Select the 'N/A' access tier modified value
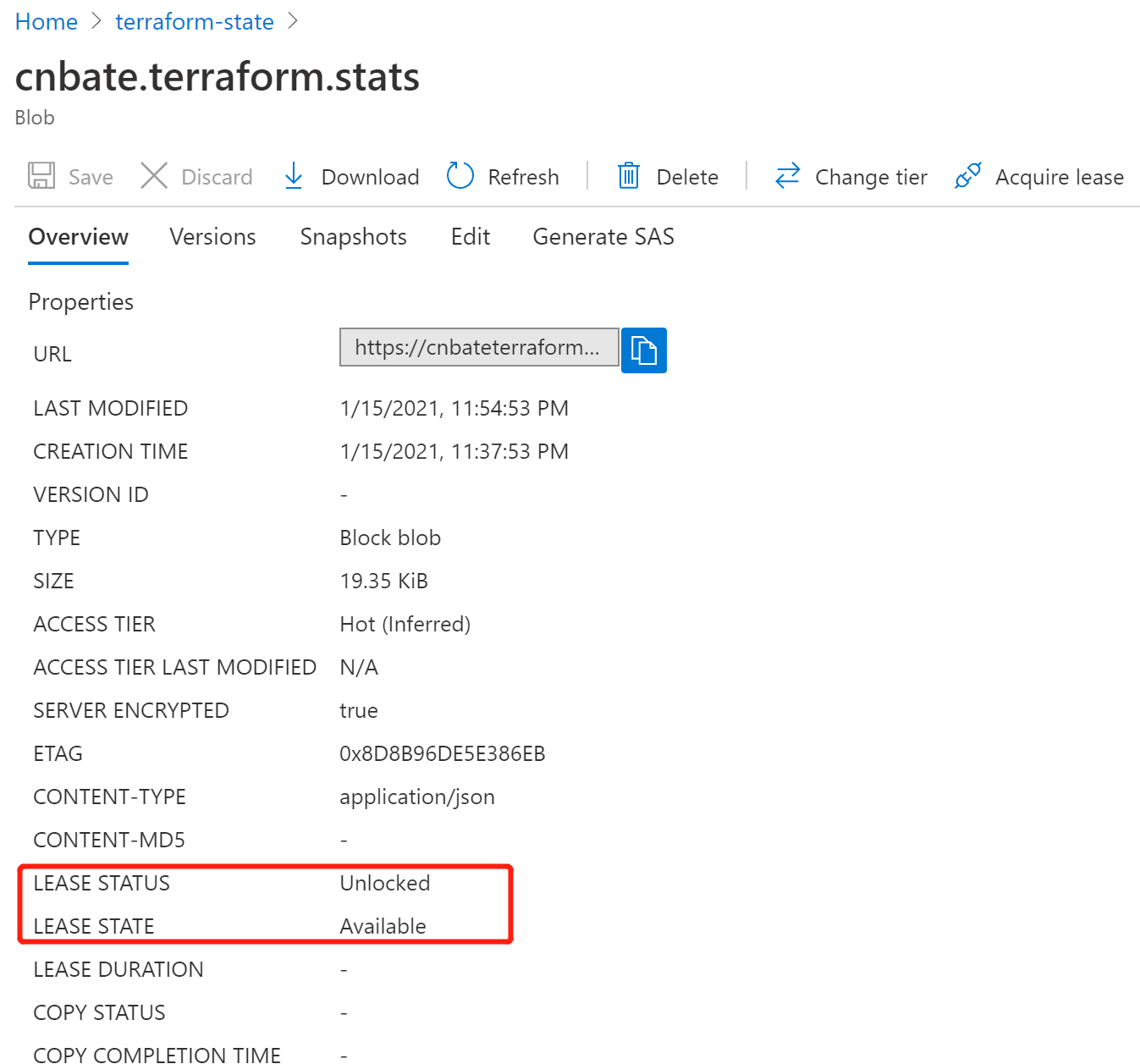The height and width of the screenshot is (1064, 1140). 359,668
